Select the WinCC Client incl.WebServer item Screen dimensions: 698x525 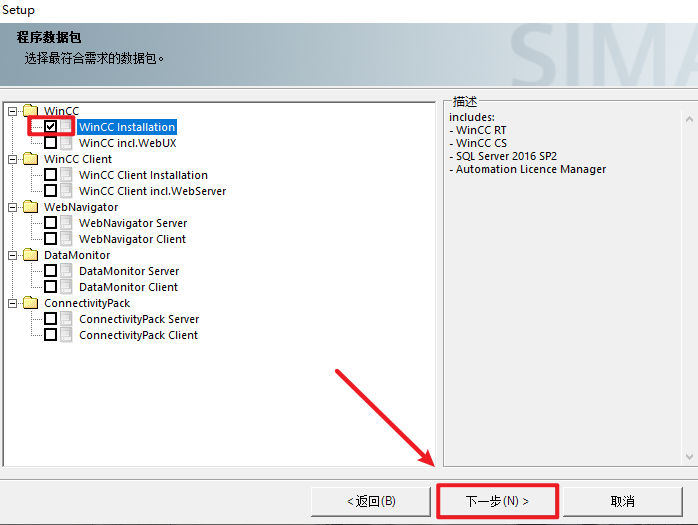(x=152, y=191)
